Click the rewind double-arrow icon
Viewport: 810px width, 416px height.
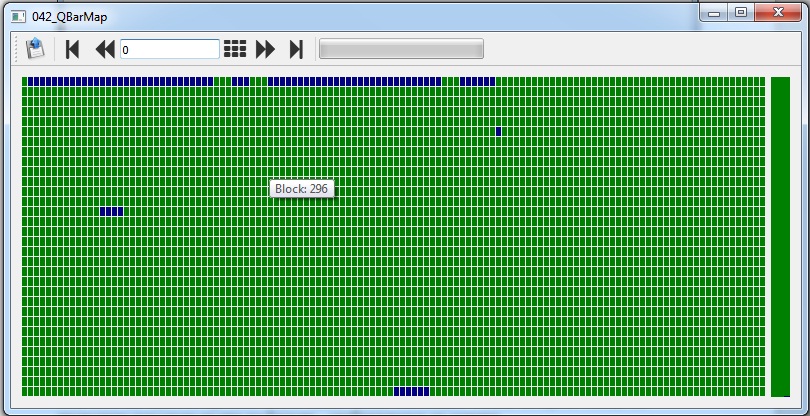[105, 49]
